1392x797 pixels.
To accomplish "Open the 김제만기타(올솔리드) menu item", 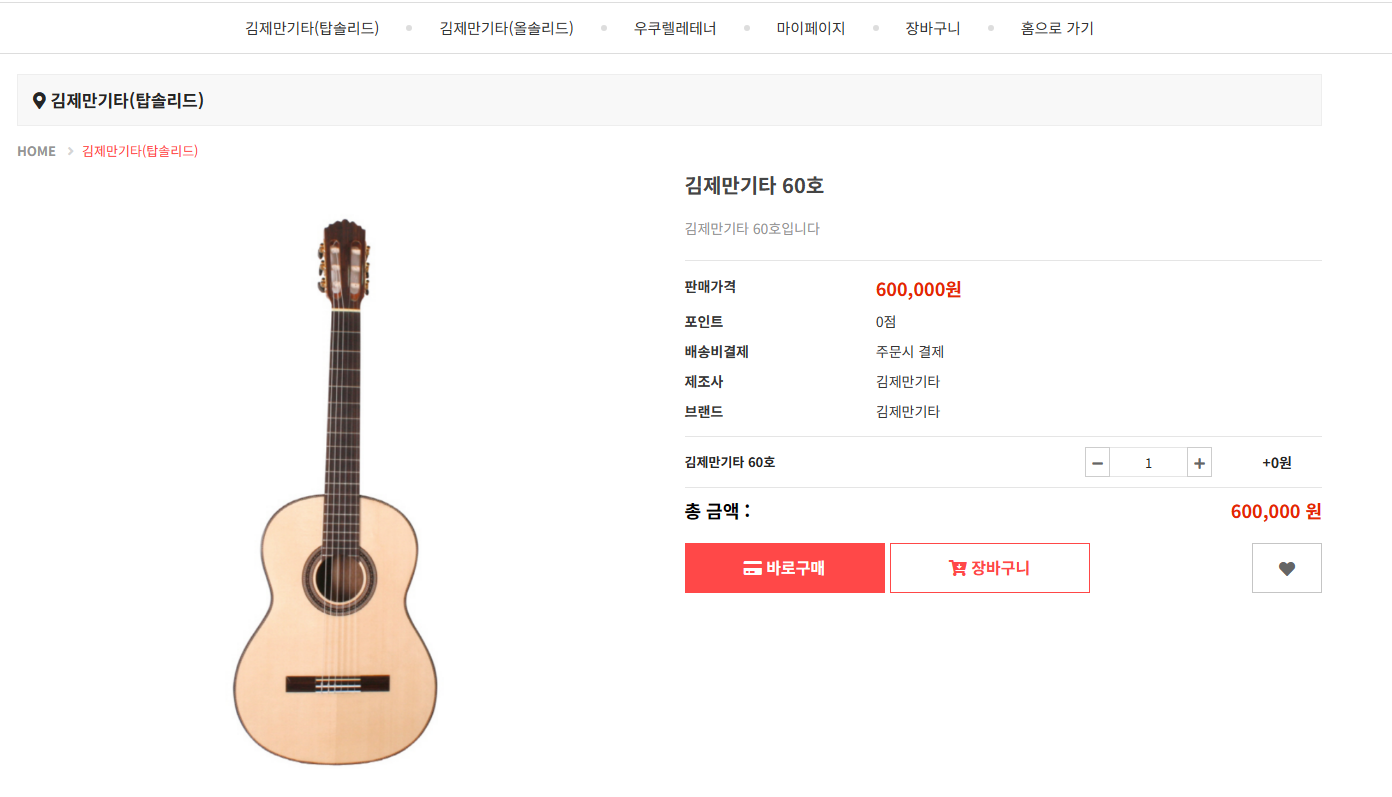I will click(506, 28).
